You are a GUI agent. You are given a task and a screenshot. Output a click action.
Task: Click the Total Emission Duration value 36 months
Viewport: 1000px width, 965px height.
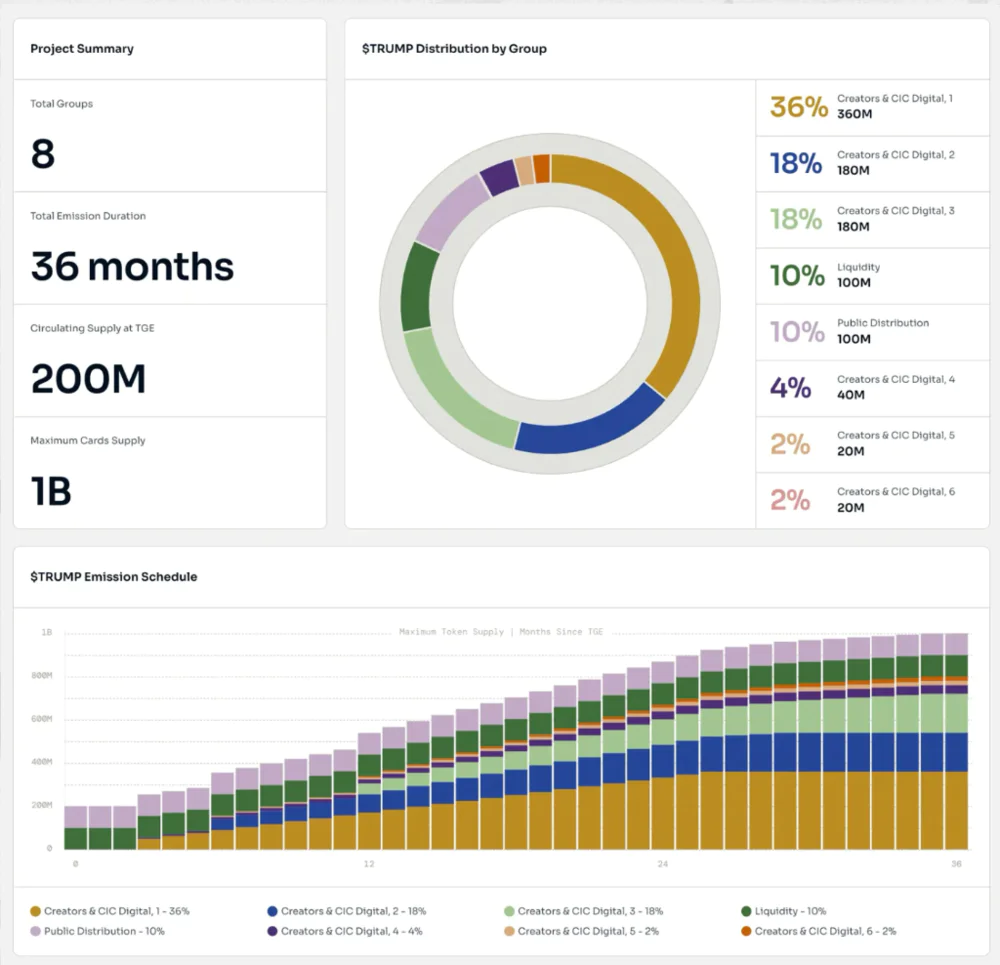coord(132,267)
